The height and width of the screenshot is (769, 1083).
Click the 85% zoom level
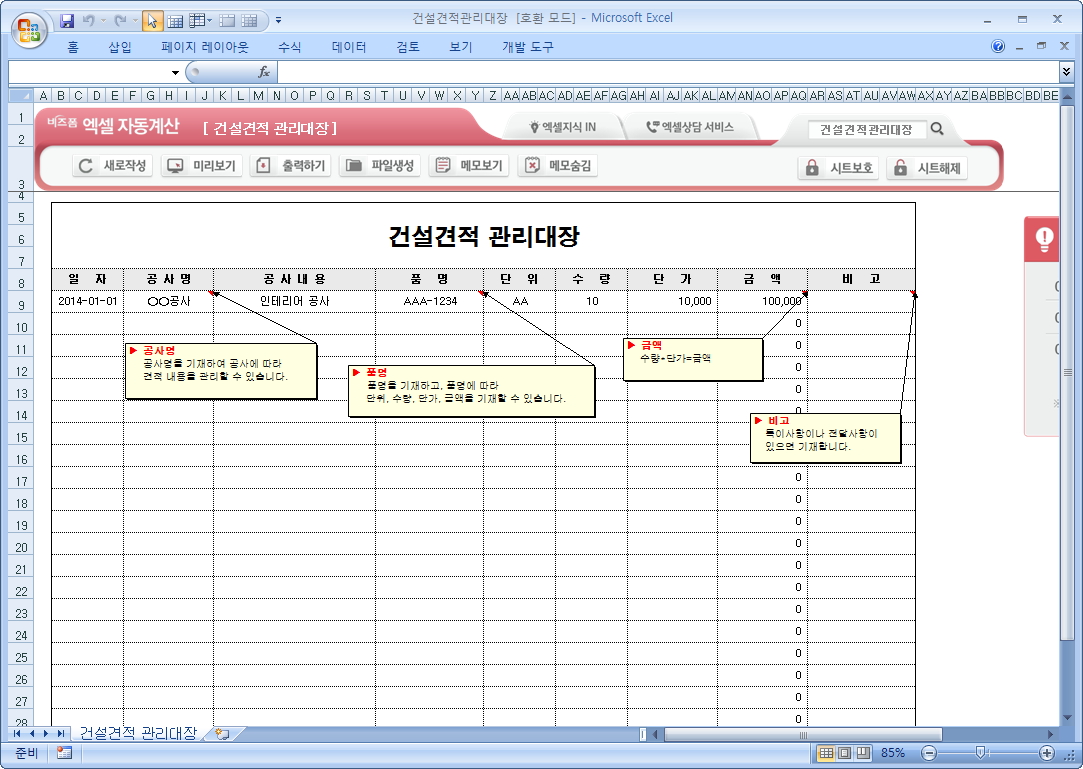pos(893,753)
